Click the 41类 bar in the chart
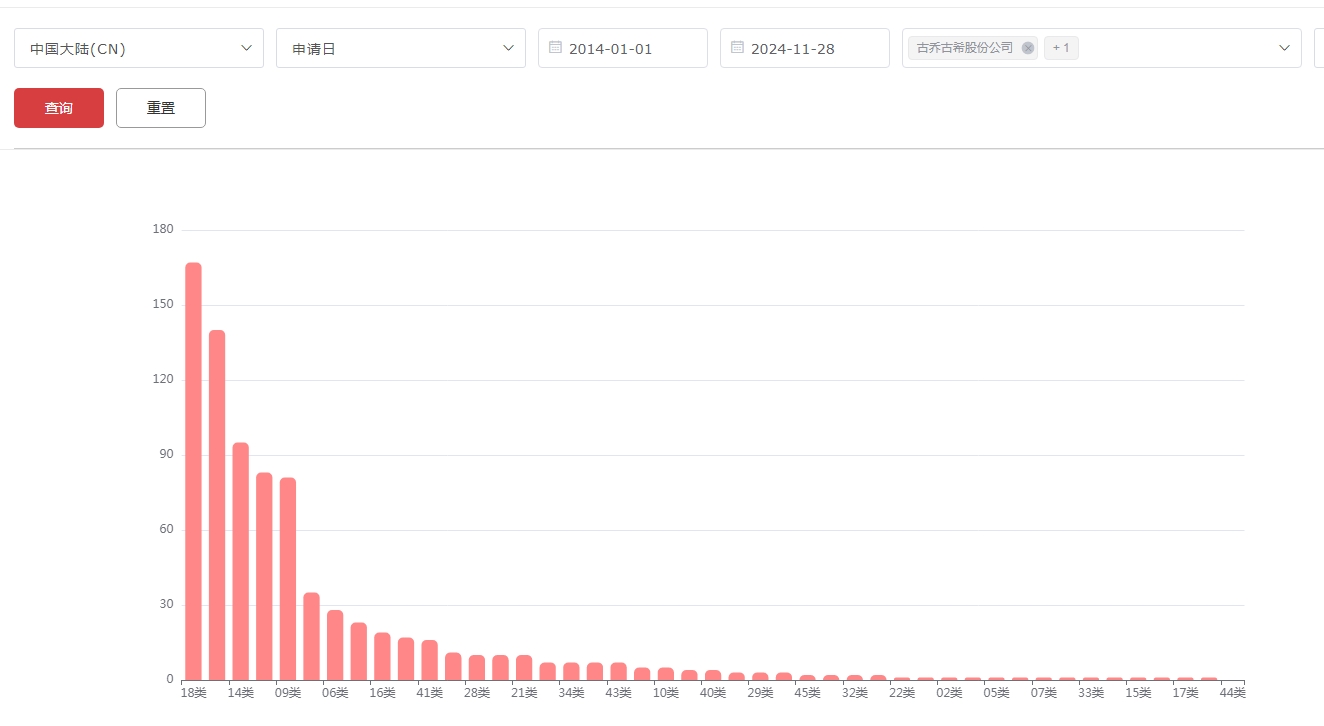 click(429, 660)
